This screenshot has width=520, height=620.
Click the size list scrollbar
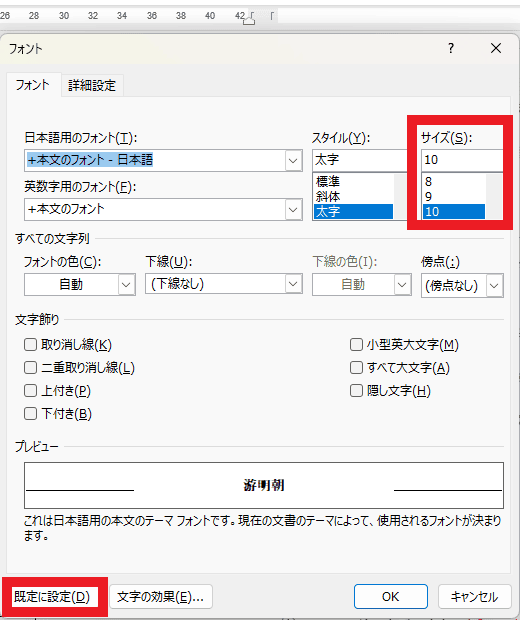(494, 197)
